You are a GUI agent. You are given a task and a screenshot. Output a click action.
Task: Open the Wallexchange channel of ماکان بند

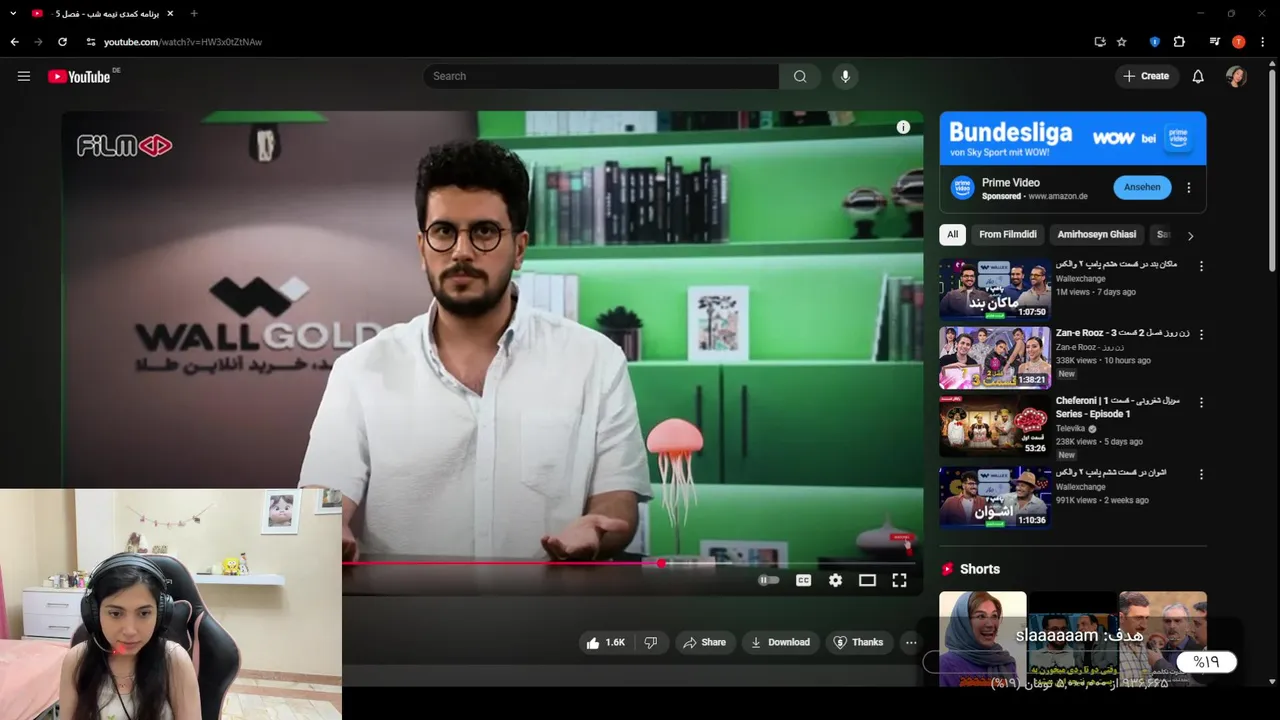coord(1081,279)
